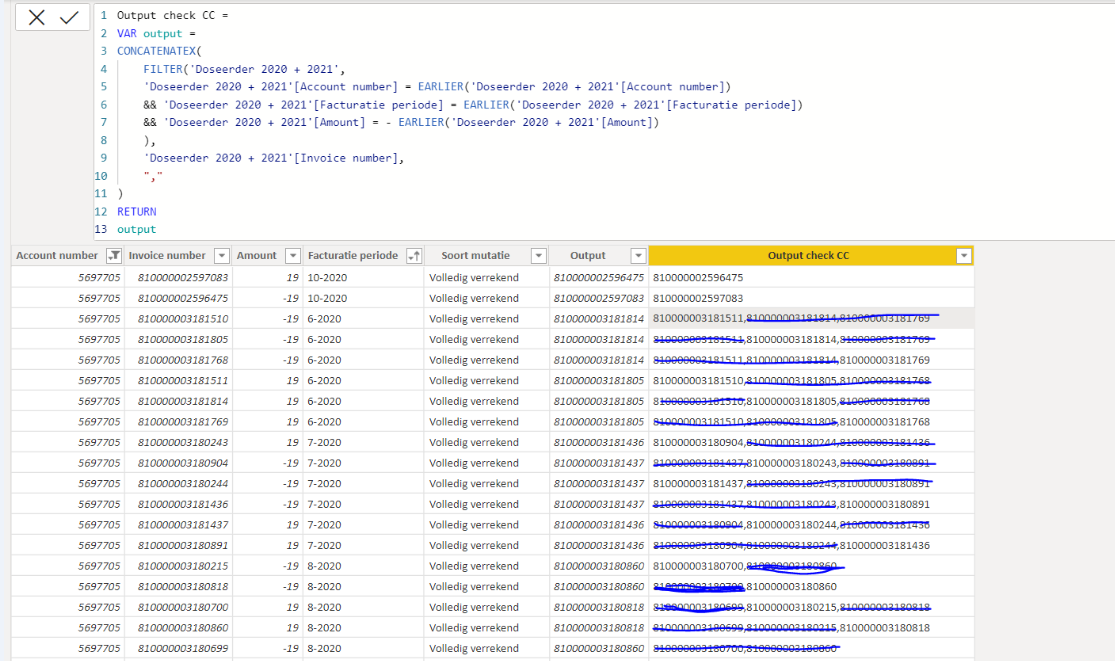
Task: Click invoice cell 810000003180244
Action: 183,483
